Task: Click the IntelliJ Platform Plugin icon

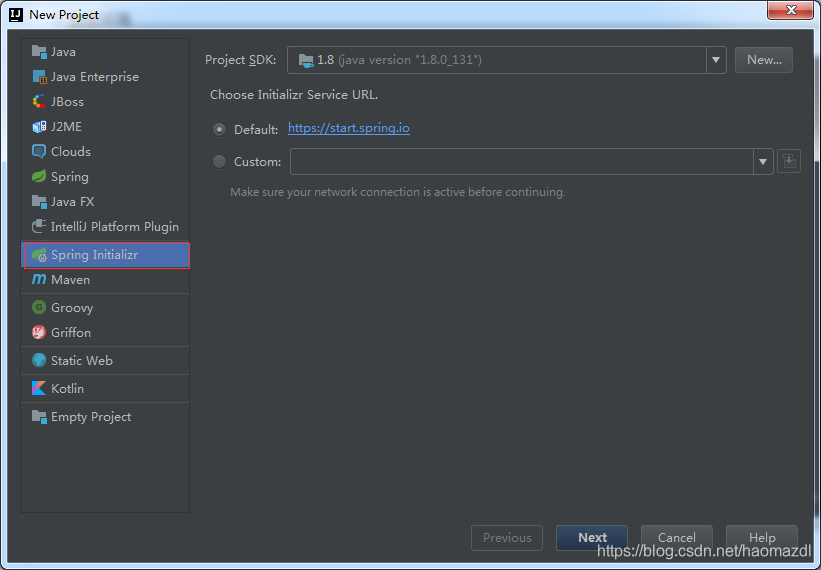Action: (x=39, y=227)
